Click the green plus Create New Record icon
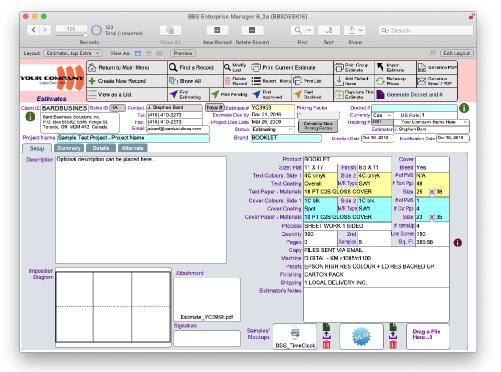The width and height of the screenshot is (501, 372). click(92, 81)
